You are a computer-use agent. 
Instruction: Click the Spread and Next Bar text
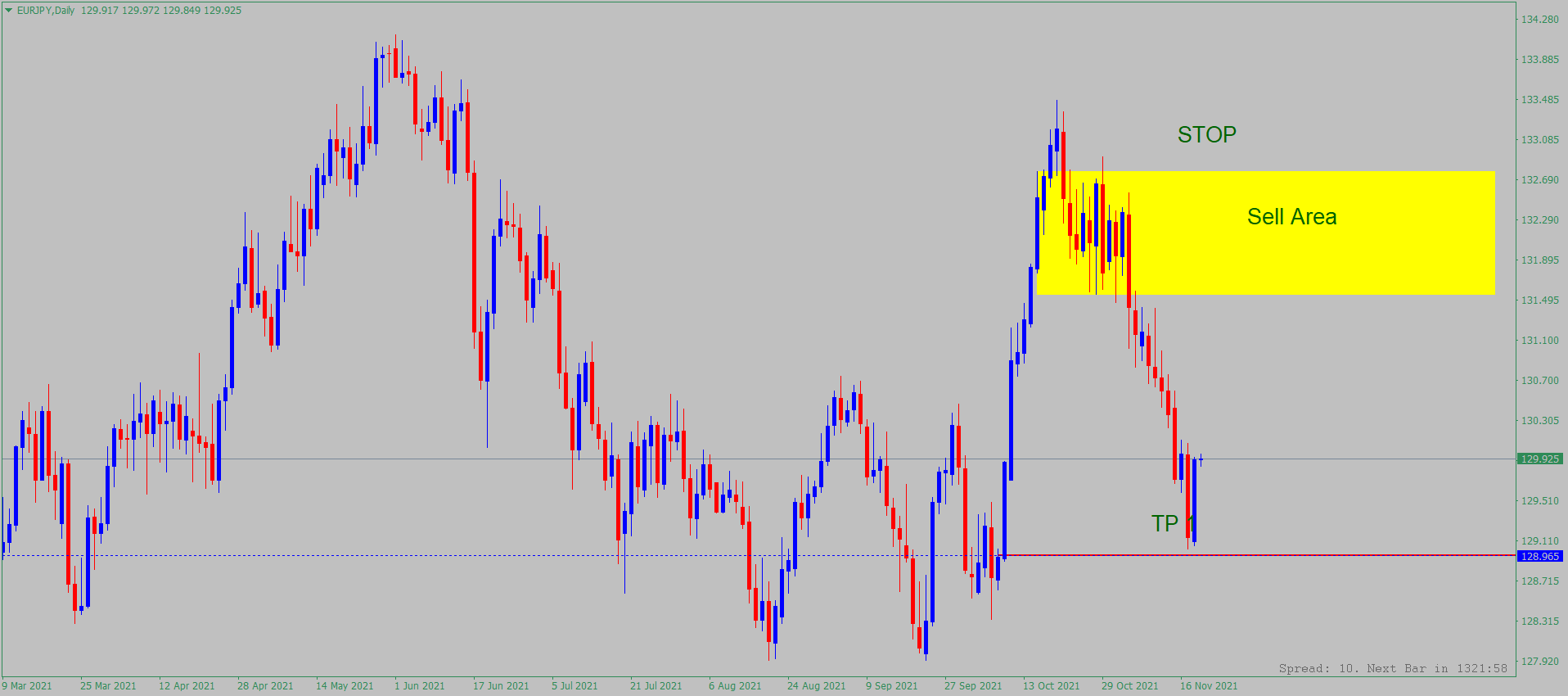pos(1392,669)
